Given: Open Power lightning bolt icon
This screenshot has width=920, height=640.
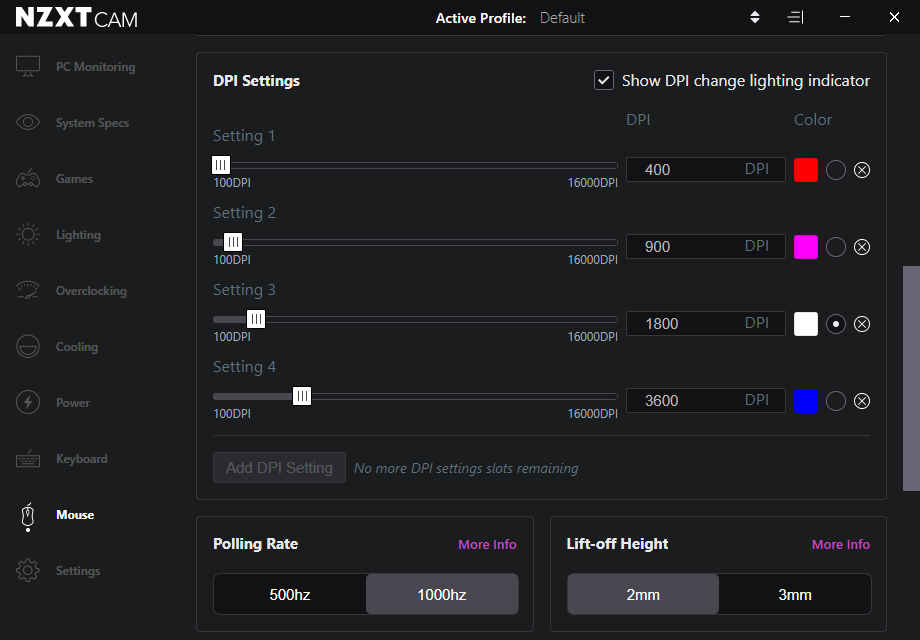Looking at the screenshot, I should (x=28, y=402).
